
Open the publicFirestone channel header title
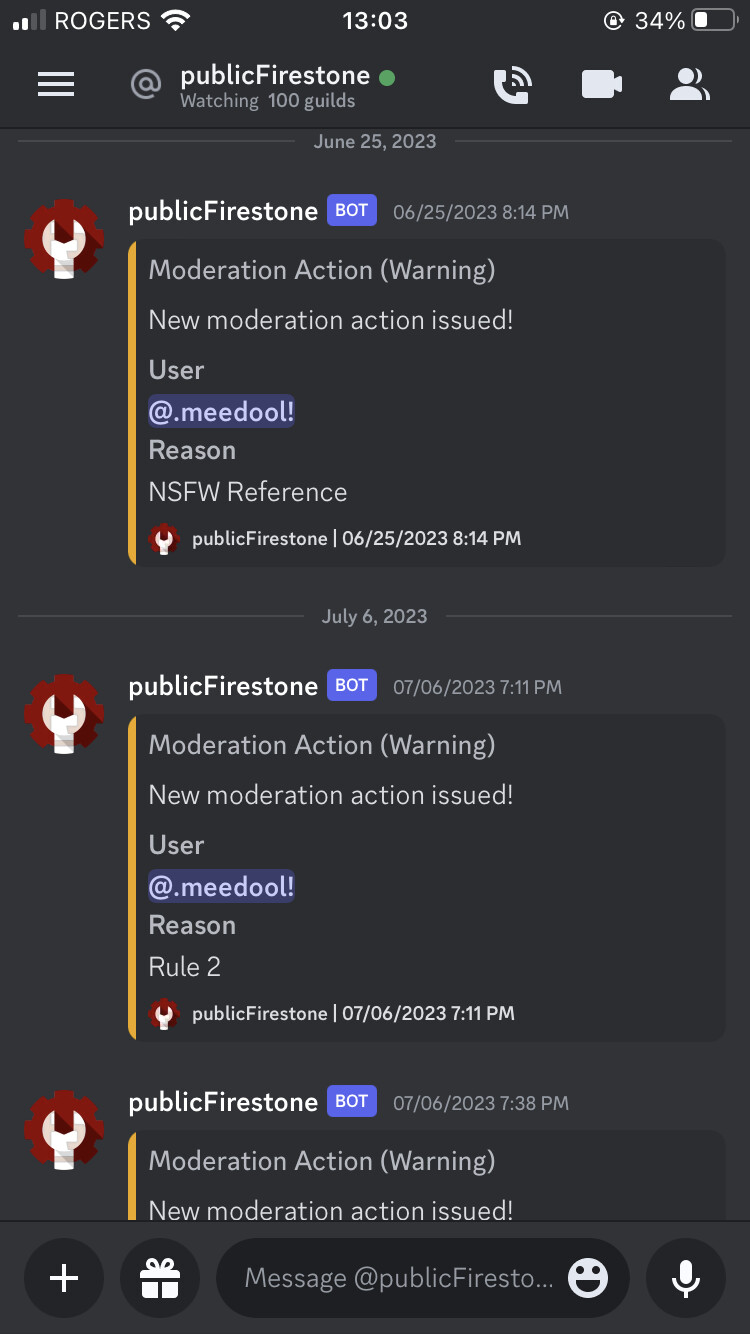click(275, 76)
